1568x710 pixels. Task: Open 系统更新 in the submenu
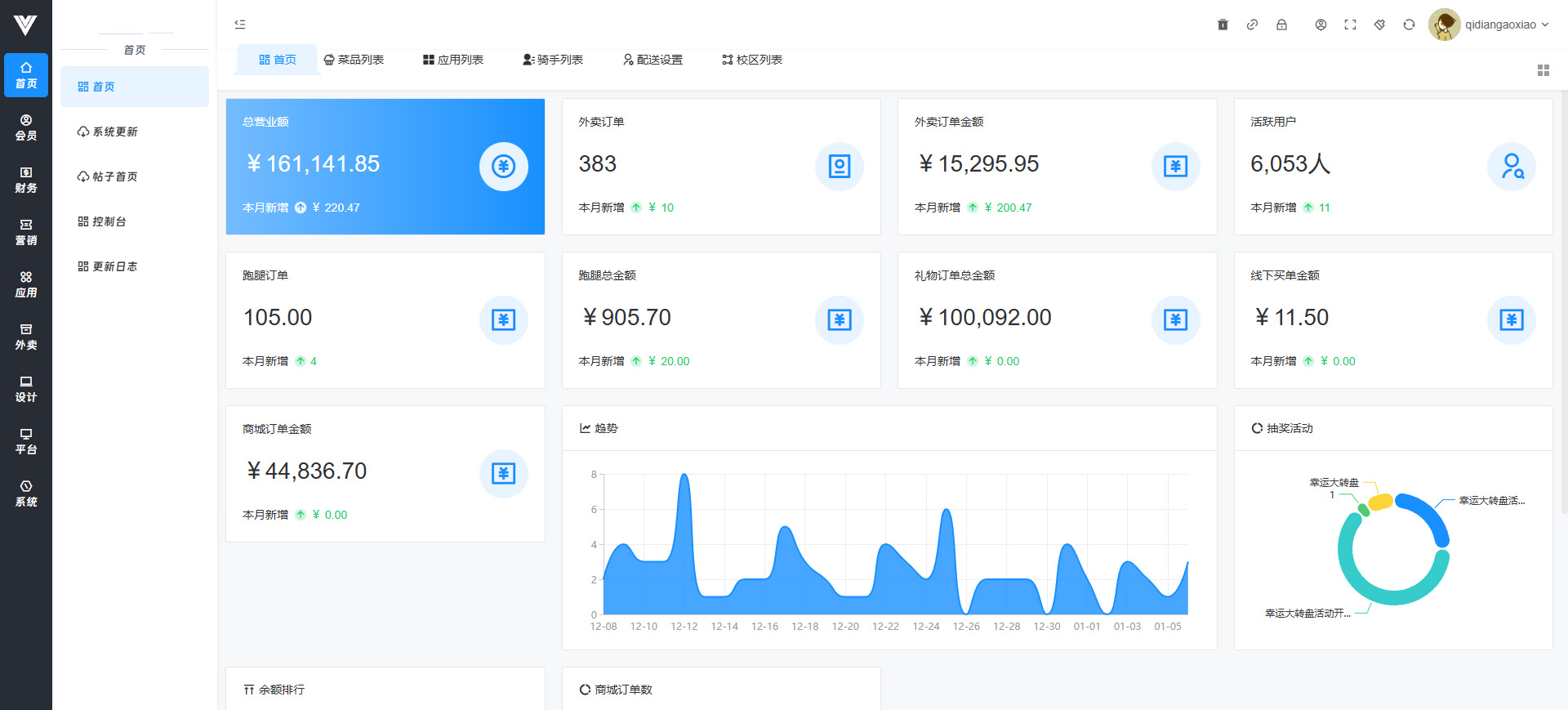click(x=114, y=132)
